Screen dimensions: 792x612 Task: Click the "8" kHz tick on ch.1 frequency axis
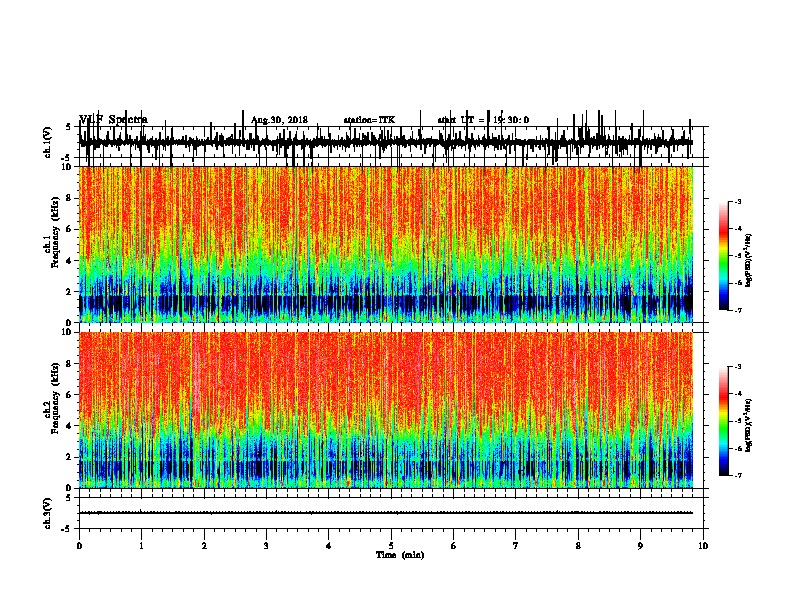69,198
